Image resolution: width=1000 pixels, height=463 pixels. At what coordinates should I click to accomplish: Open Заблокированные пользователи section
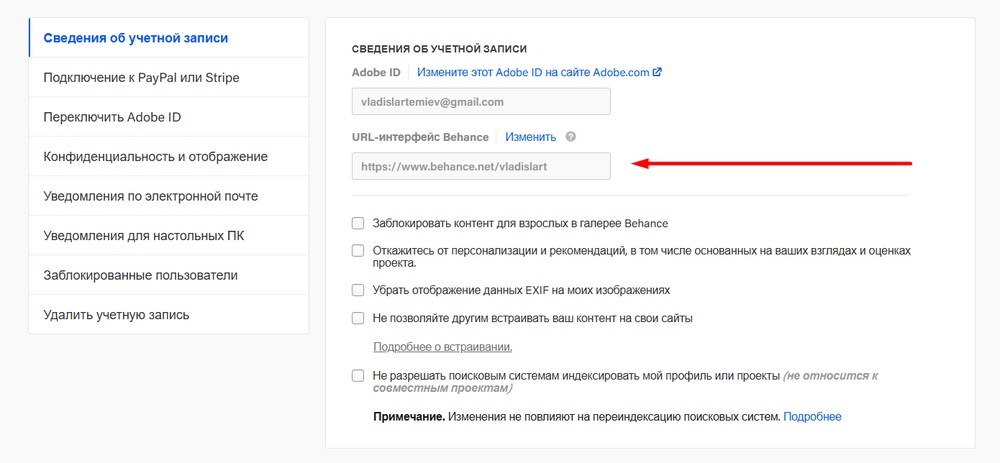click(169, 275)
